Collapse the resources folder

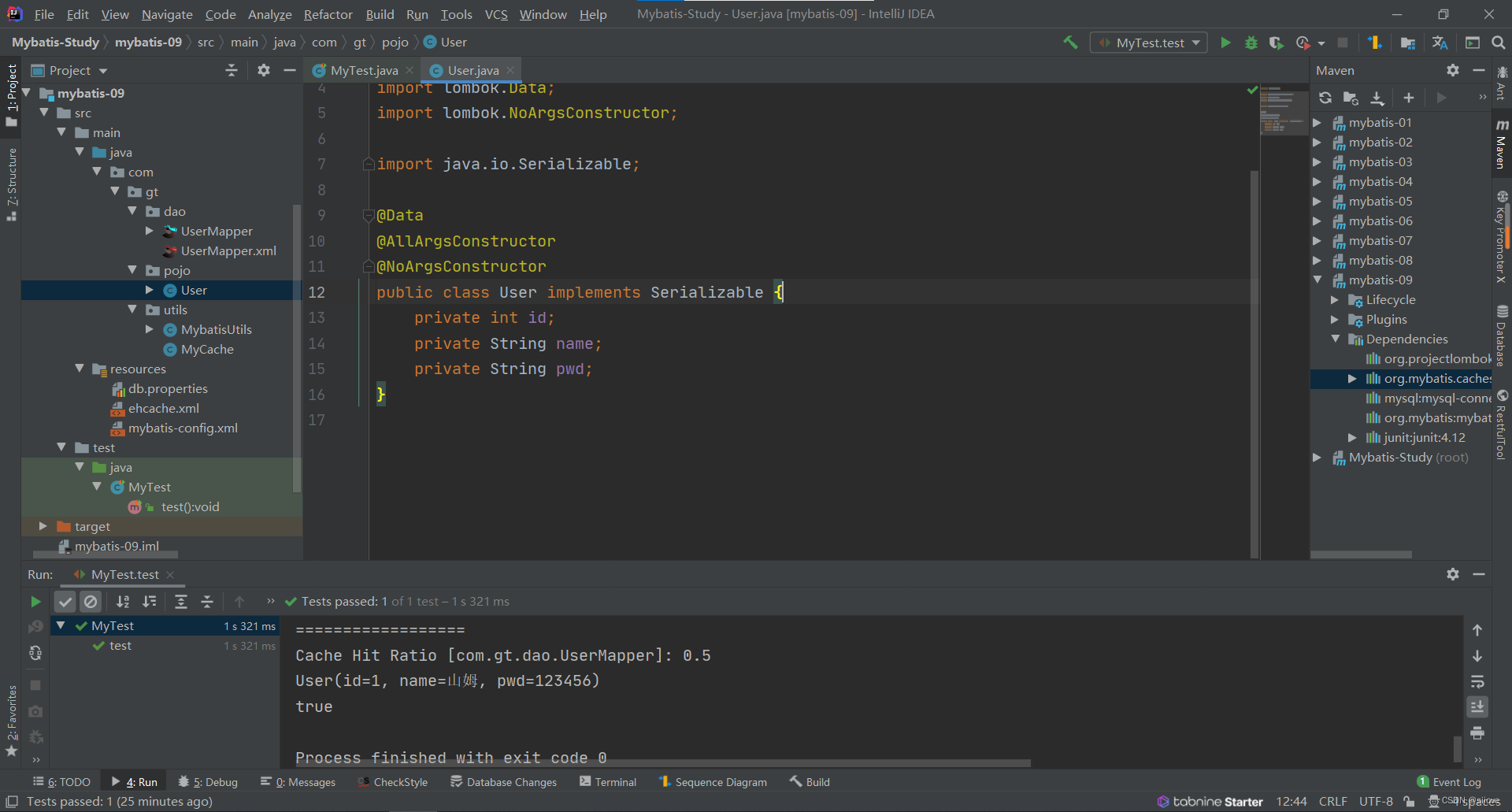tap(80, 369)
